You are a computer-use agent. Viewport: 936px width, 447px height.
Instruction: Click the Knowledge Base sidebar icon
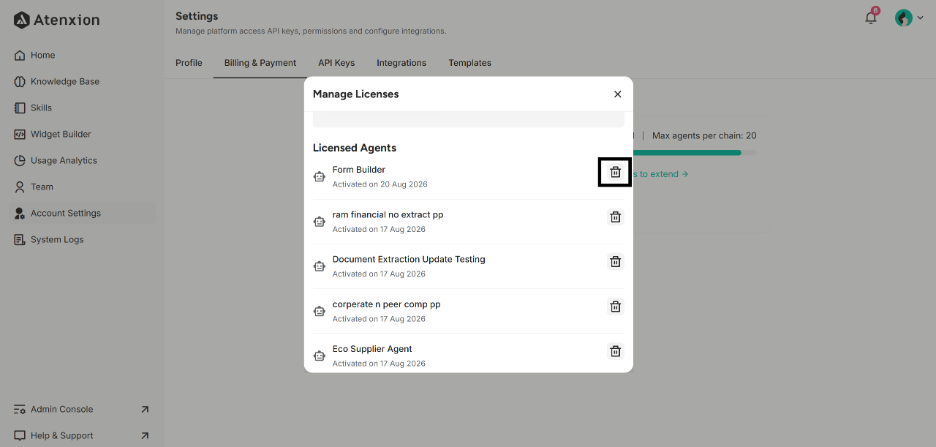20,82
